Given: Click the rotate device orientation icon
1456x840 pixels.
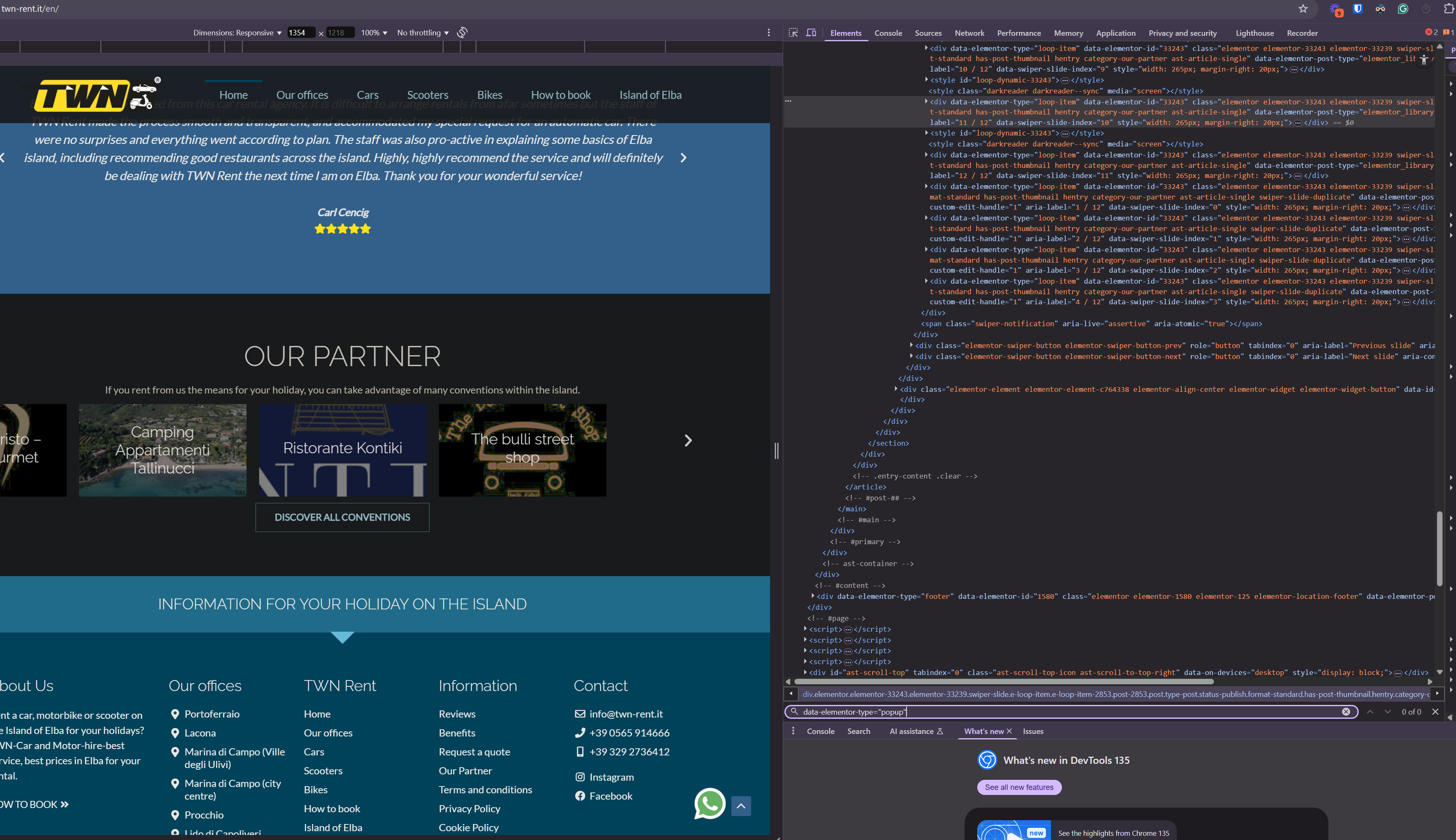Looking at the screenshot, I should pyautogui.click(x=462, y=33).
